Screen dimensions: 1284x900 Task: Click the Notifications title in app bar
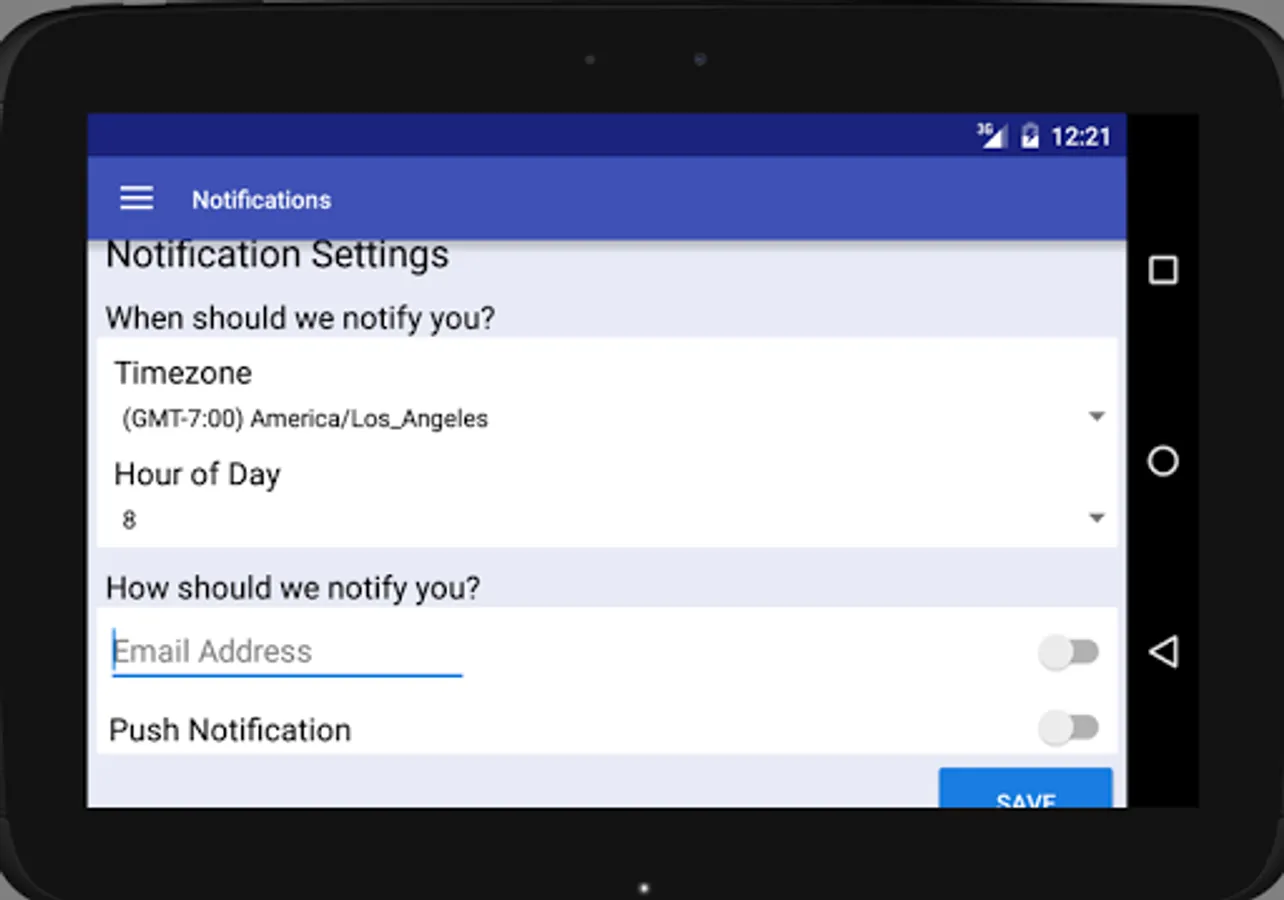pos(261,200)
